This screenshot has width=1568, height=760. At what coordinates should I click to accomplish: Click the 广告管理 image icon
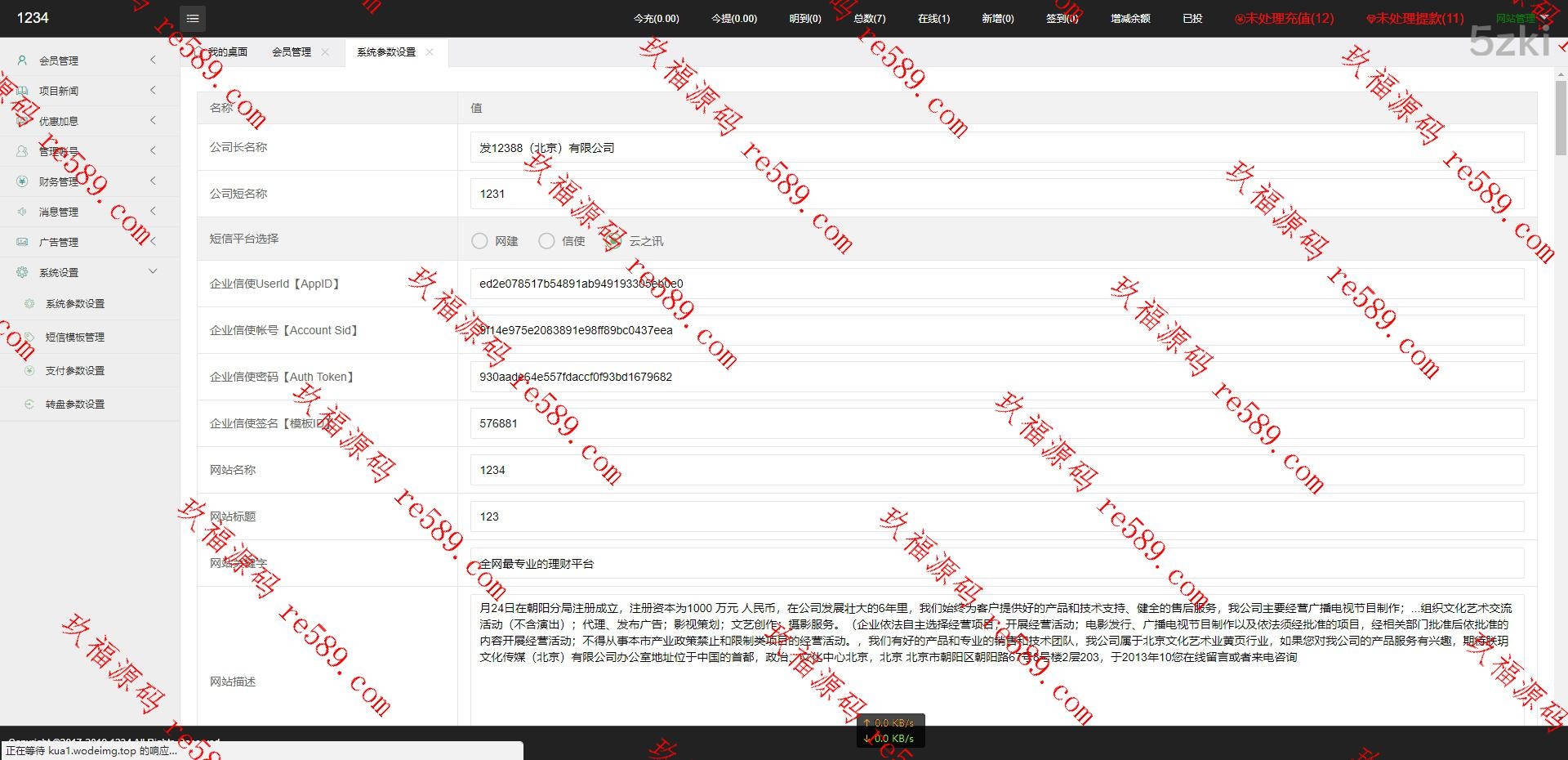click(23, 242)
